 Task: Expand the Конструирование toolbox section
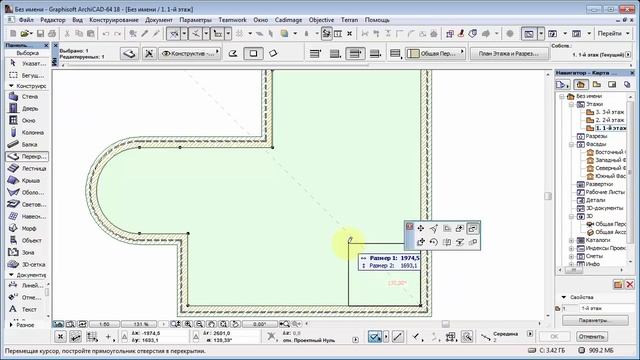tap(11, 86)
